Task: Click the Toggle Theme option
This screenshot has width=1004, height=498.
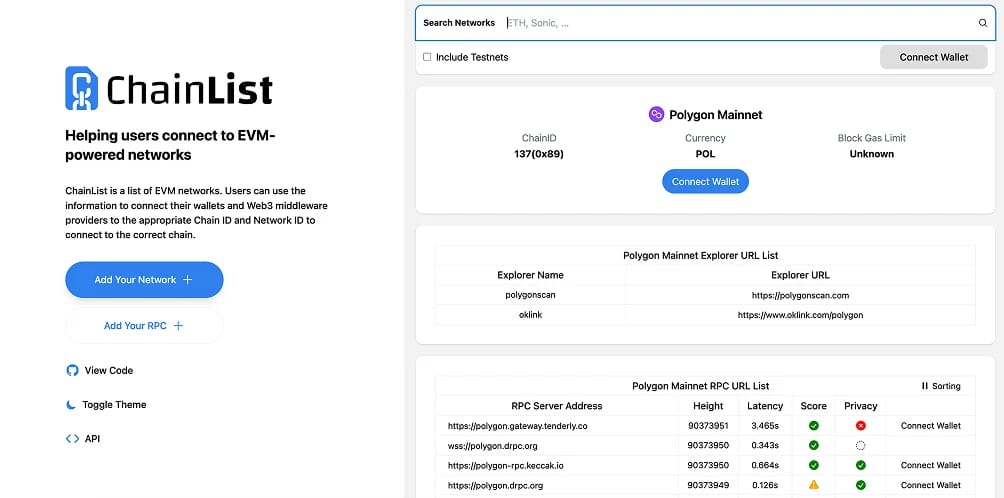Action: 106,405
